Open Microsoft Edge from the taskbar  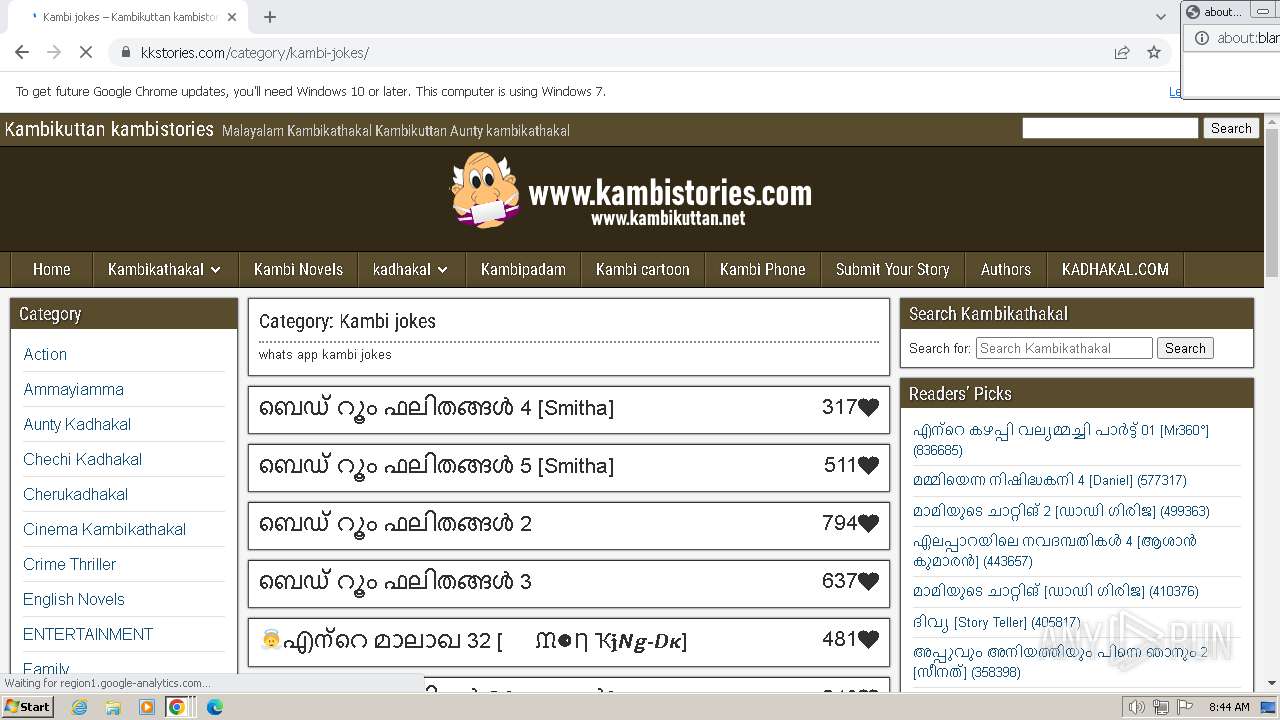click(215, 707)
